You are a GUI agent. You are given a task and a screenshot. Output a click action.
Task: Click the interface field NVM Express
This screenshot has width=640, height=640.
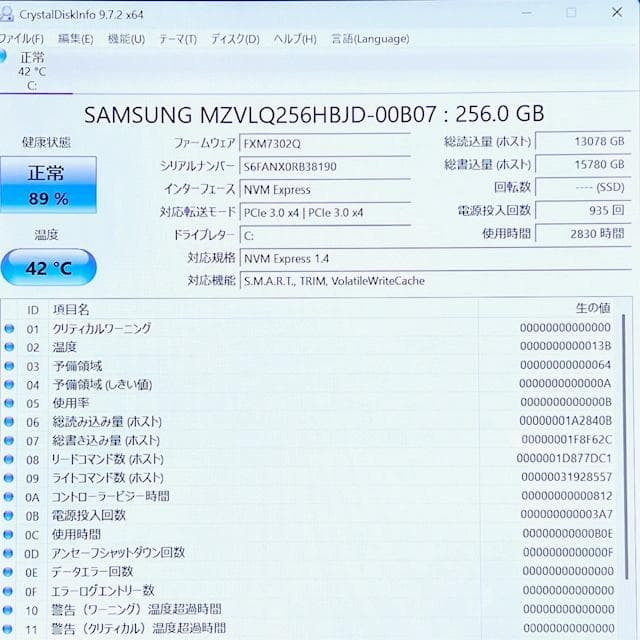(x=325, y=190)
